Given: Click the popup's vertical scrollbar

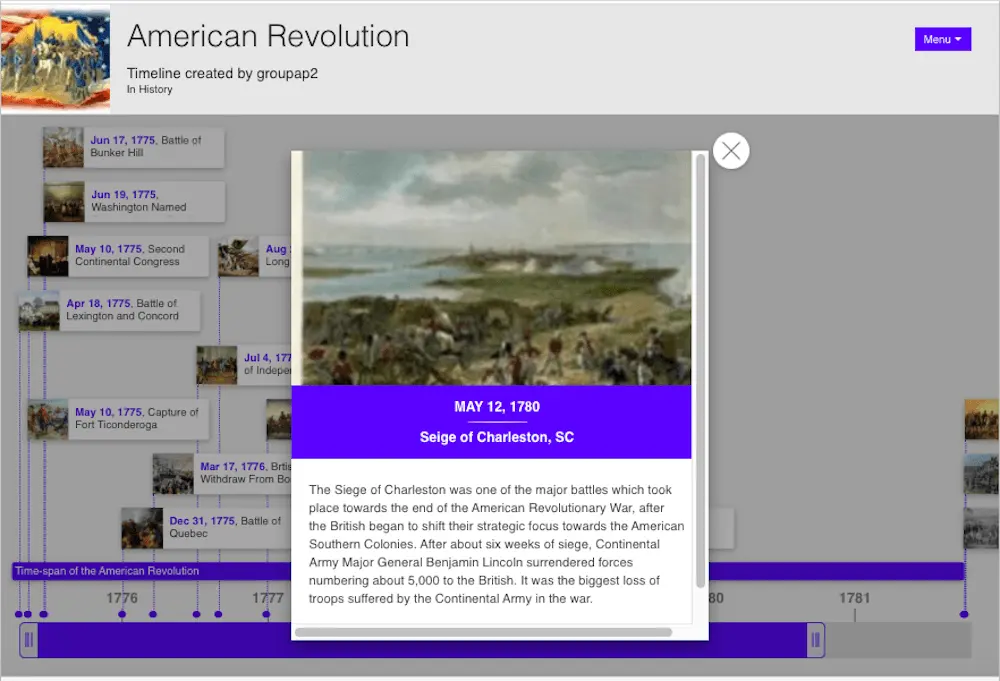Looking at the screenshot, I should click(700, 370).
